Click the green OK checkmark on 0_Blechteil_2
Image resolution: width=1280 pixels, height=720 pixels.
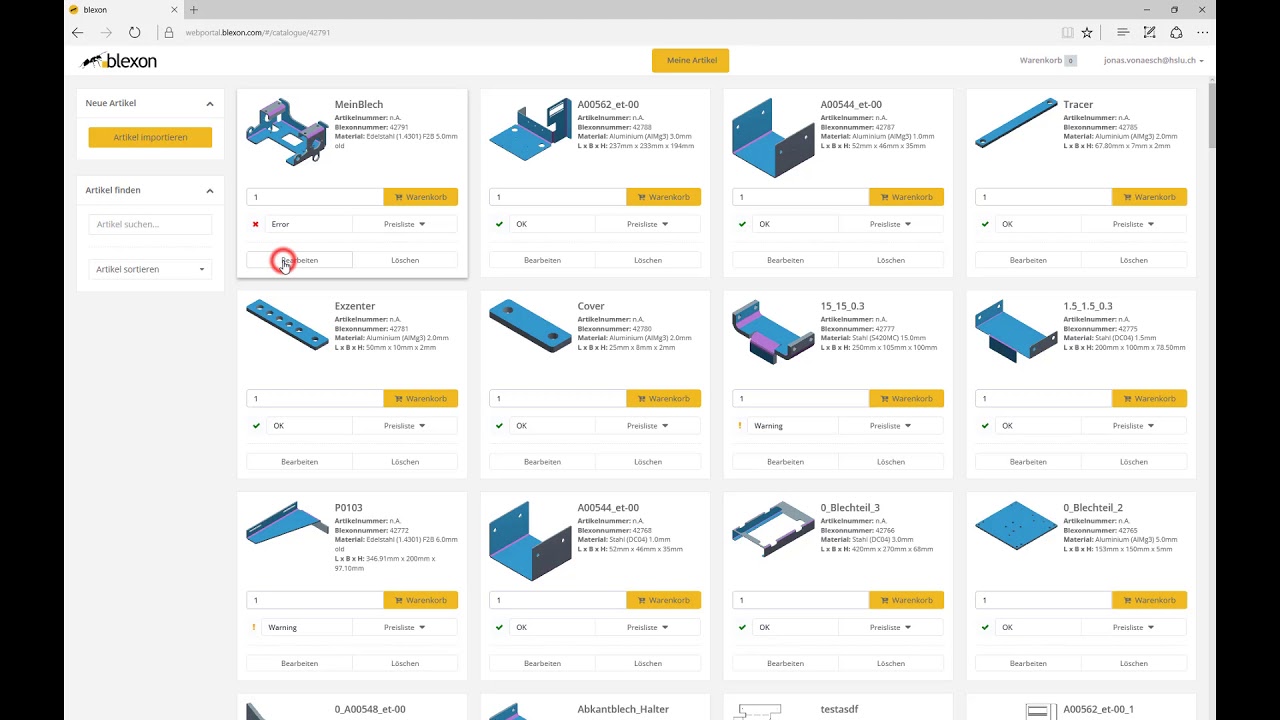pyautogui.click(x=985, y=628)
